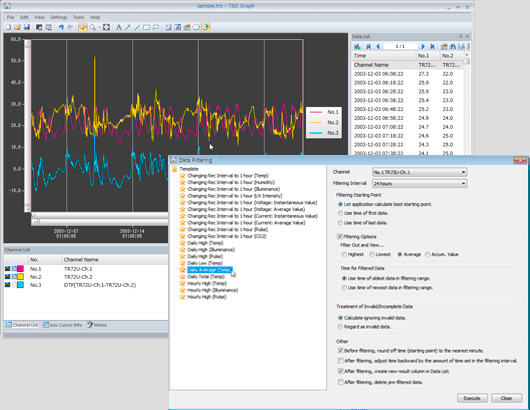Image resolution: width=530 pixels, height=410 pixels.
Task: Select 'Hourly High (Pulse)' template
Action: click(207, 297)
